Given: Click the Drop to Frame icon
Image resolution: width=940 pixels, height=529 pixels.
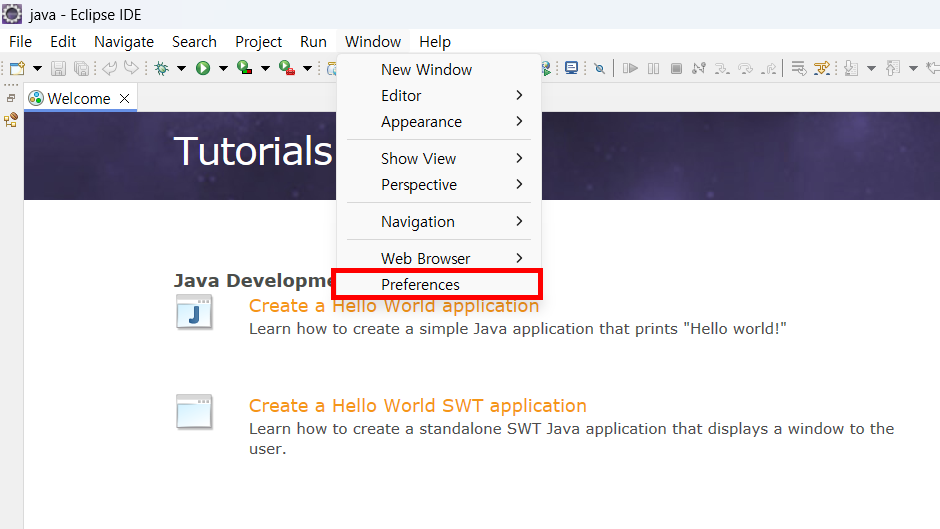Looking at the screenshot, I should tap(799, 68).
